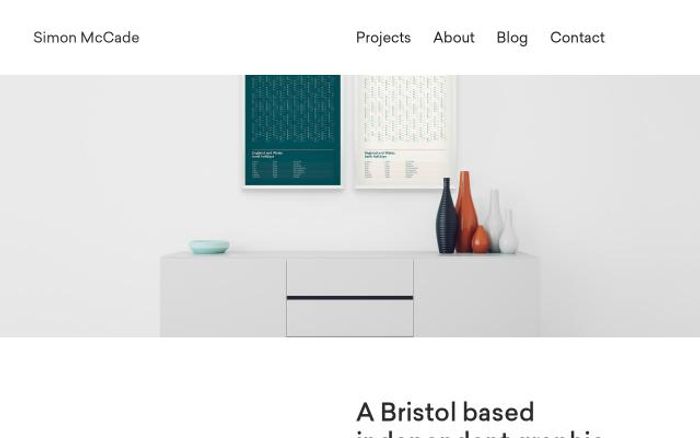
Task: Click the lower drawer of the sideboard
Action: click(x=350, y=317)
